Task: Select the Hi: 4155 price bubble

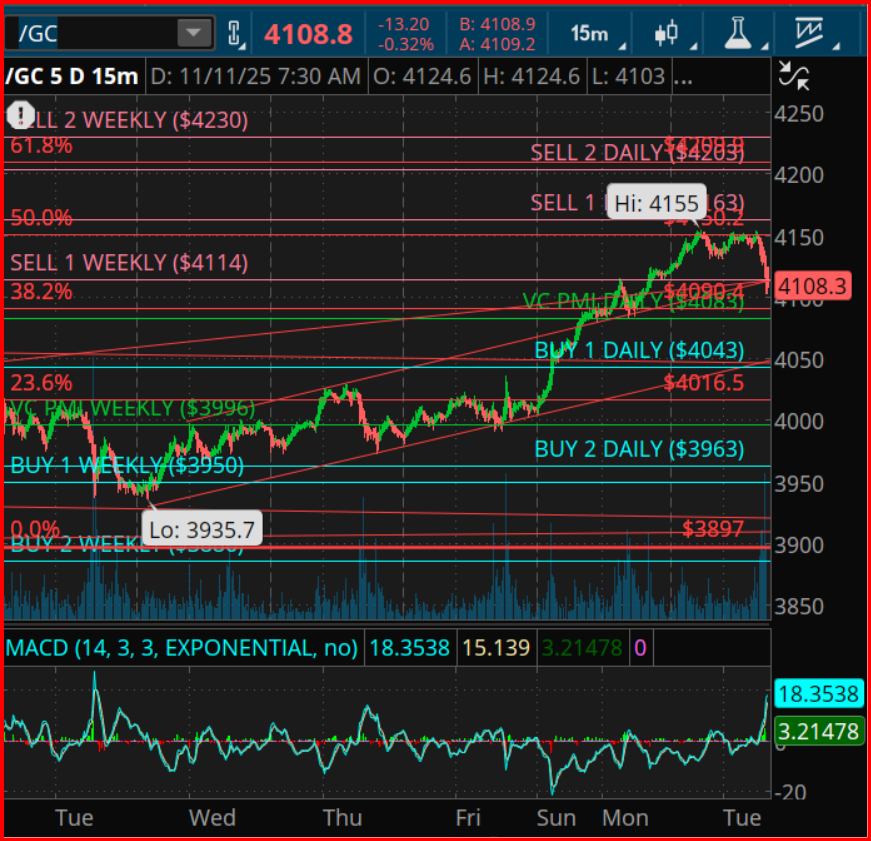Action: click(x=655, y=202)
